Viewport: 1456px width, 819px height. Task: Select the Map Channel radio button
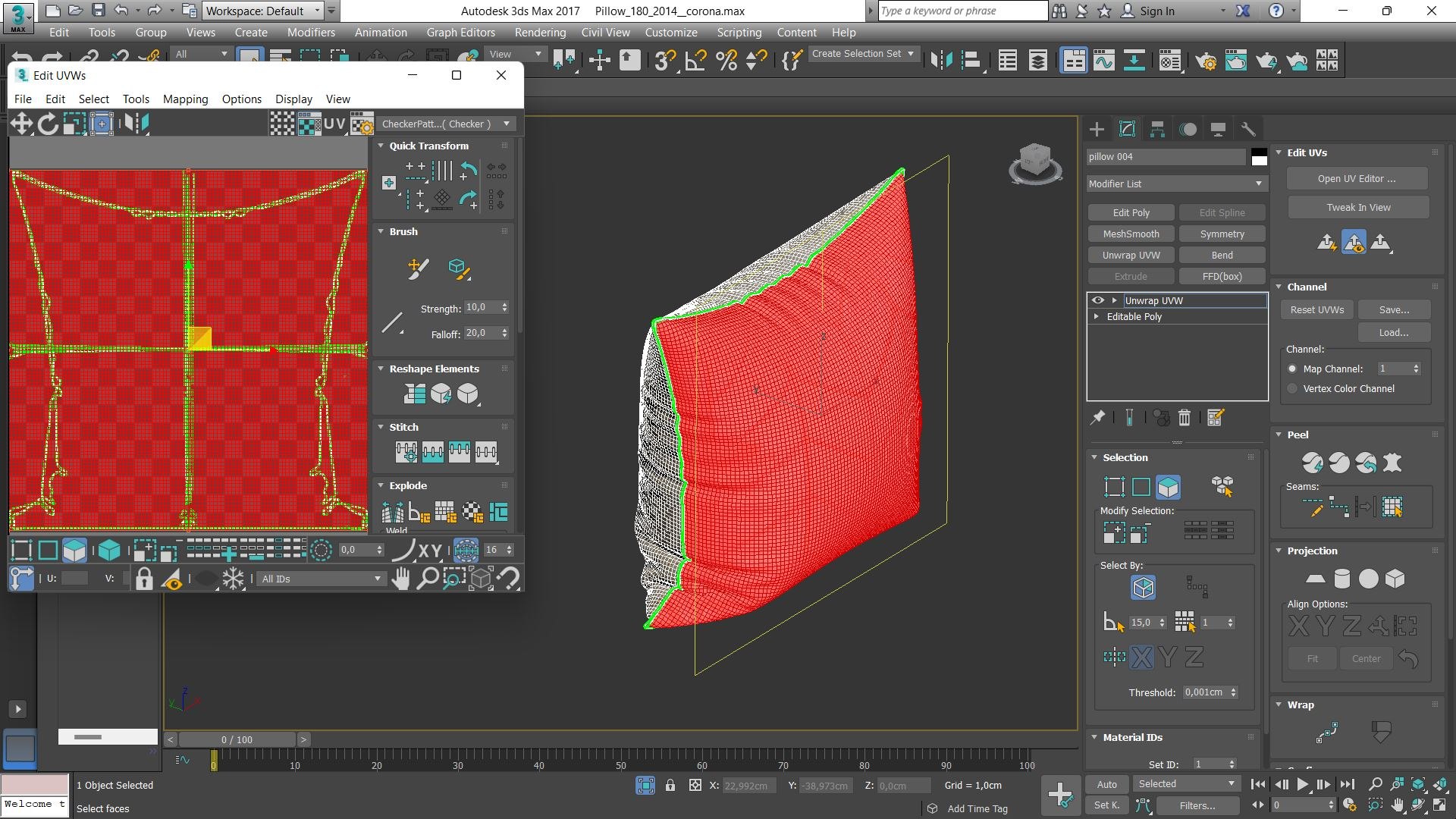point(1292,369)
